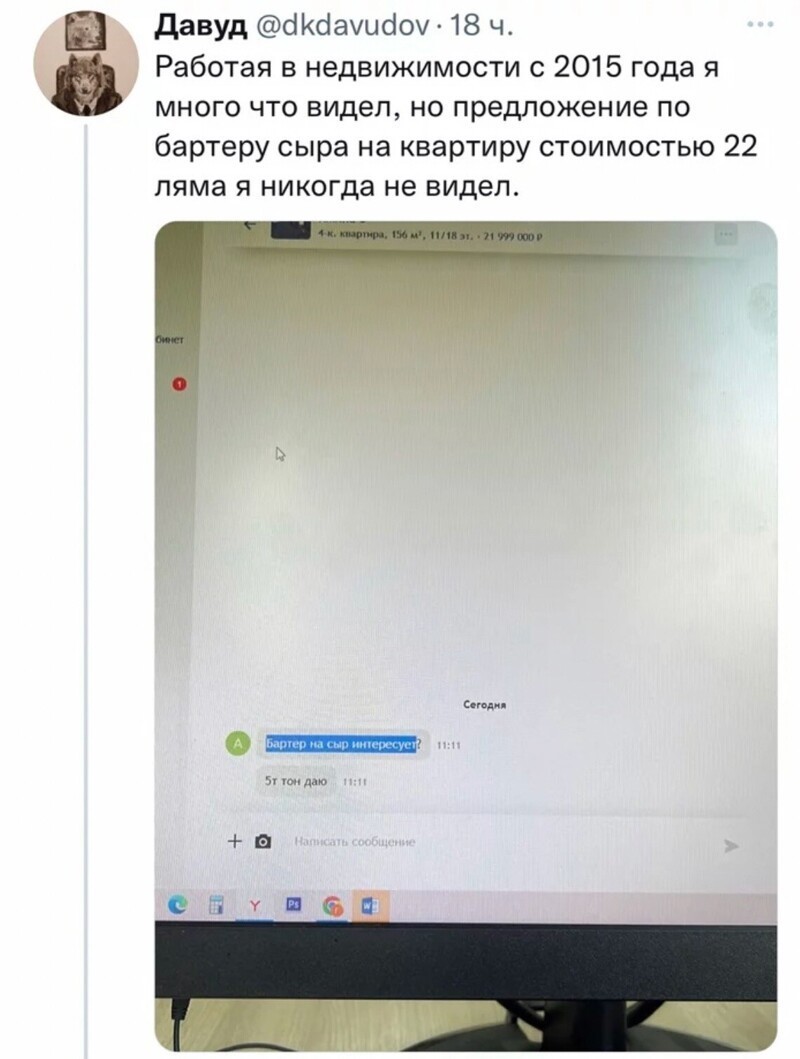800x1059 pixels.
Task: Open chat options three-dot button
Action: click(x=726, y=234)
